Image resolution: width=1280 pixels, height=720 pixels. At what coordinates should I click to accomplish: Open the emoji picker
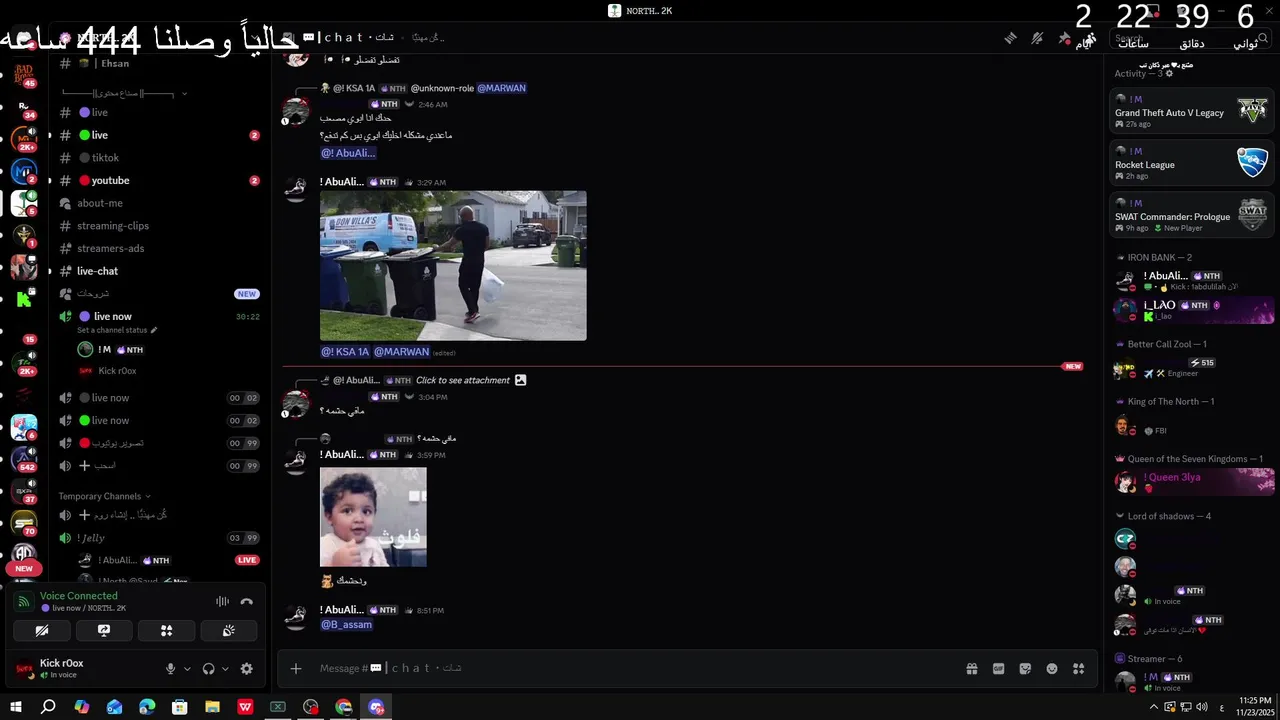tap(1052, 668)
